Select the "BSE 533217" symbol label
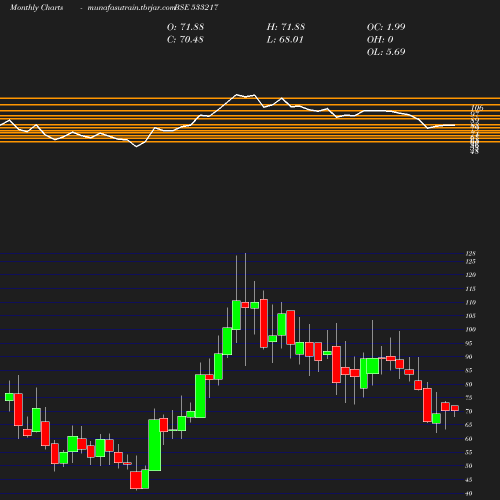 [196, 7]
